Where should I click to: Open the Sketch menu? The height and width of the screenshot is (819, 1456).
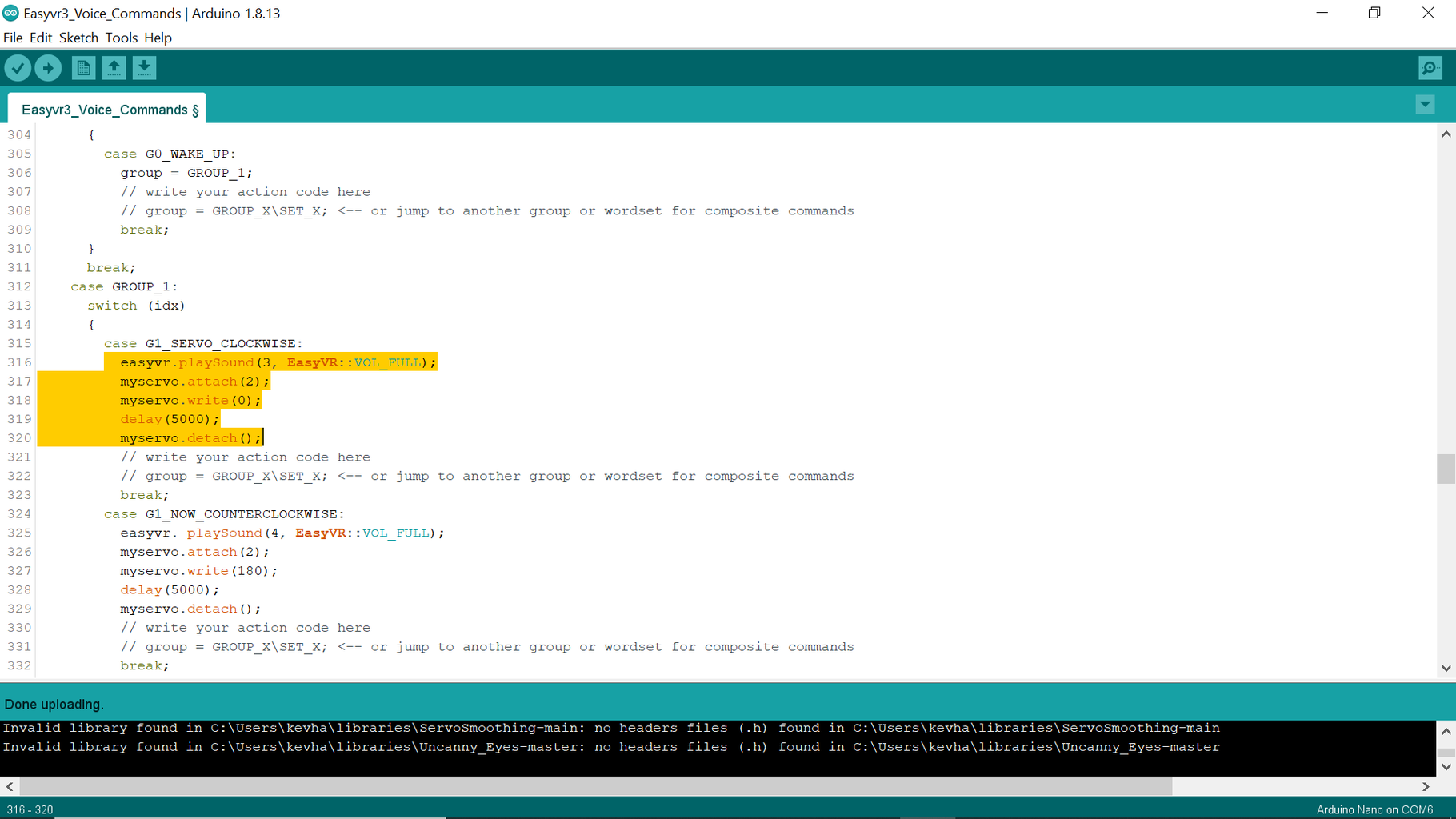[78, 38]
